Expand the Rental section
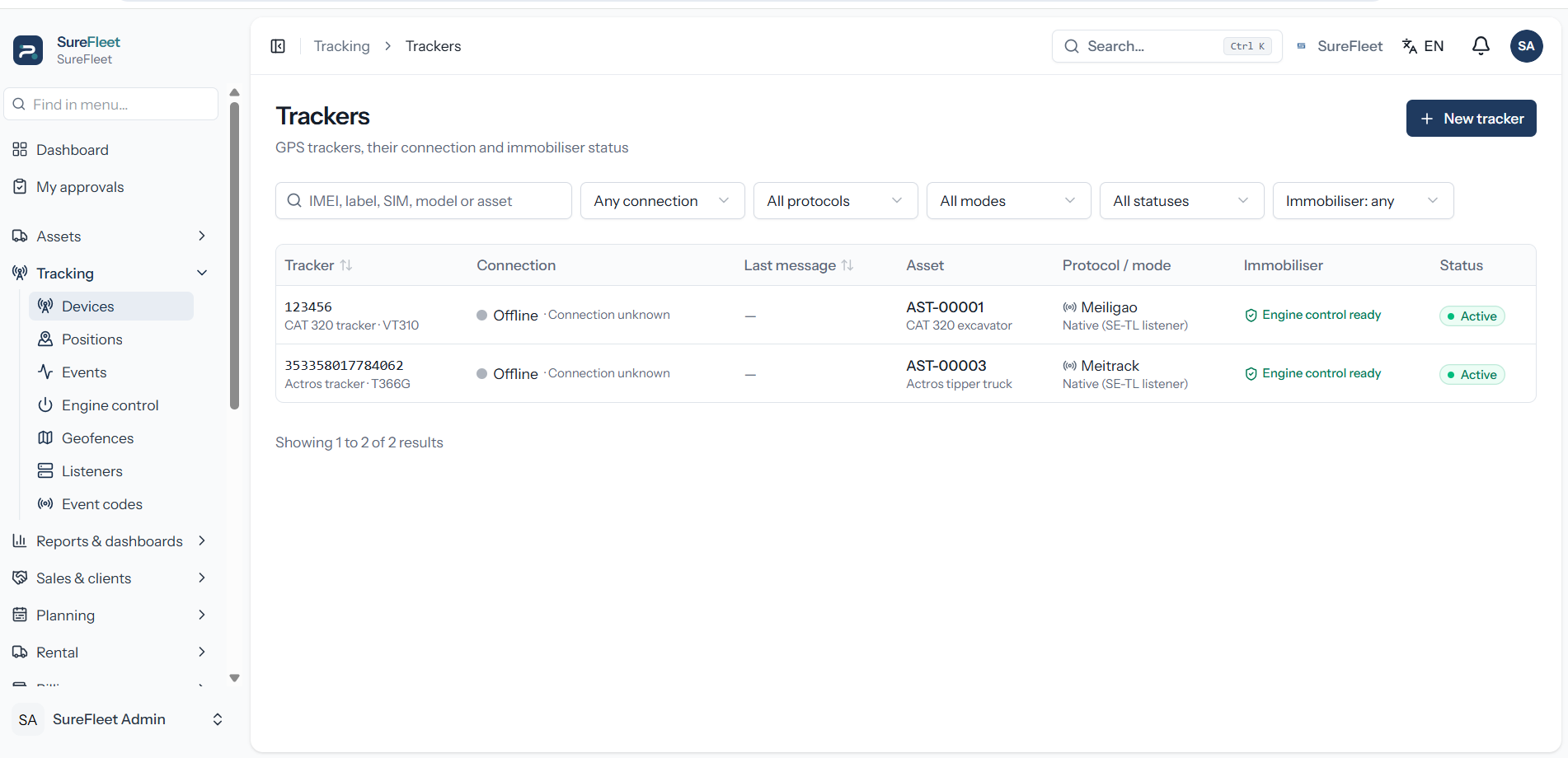 point(111,653)
